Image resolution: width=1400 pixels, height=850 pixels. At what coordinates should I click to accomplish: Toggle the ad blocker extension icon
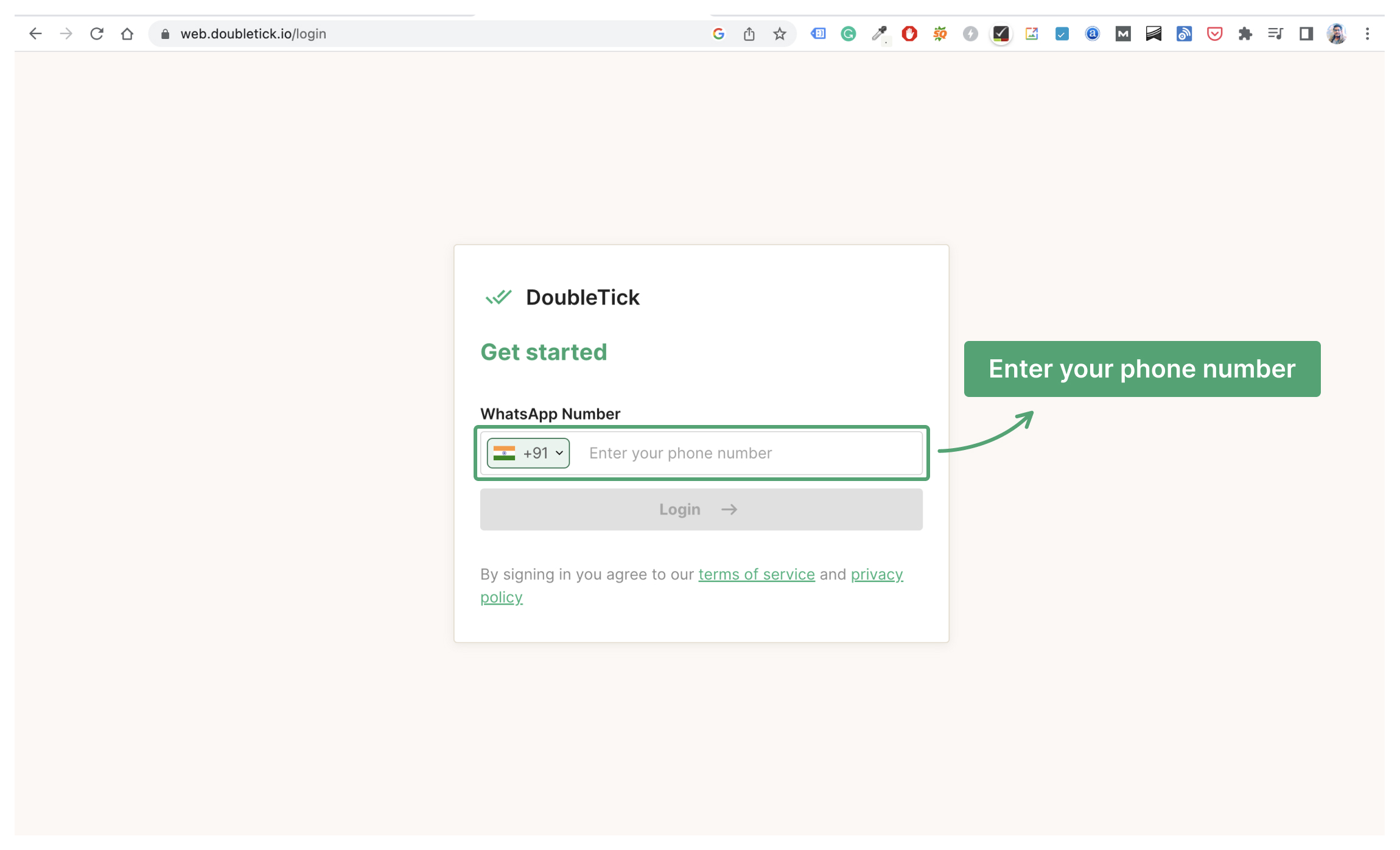click(x=909, y=33)
